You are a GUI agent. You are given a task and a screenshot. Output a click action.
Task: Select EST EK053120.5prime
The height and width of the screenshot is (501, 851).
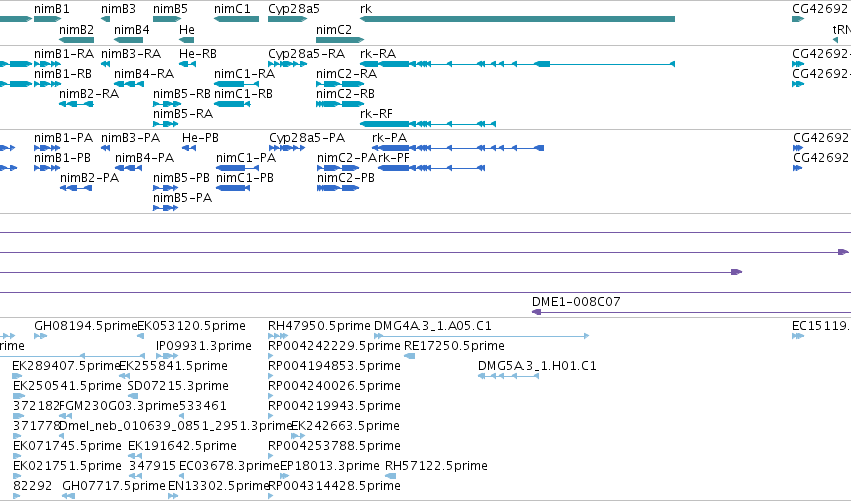pyautogui.click(x=140, y=336)
